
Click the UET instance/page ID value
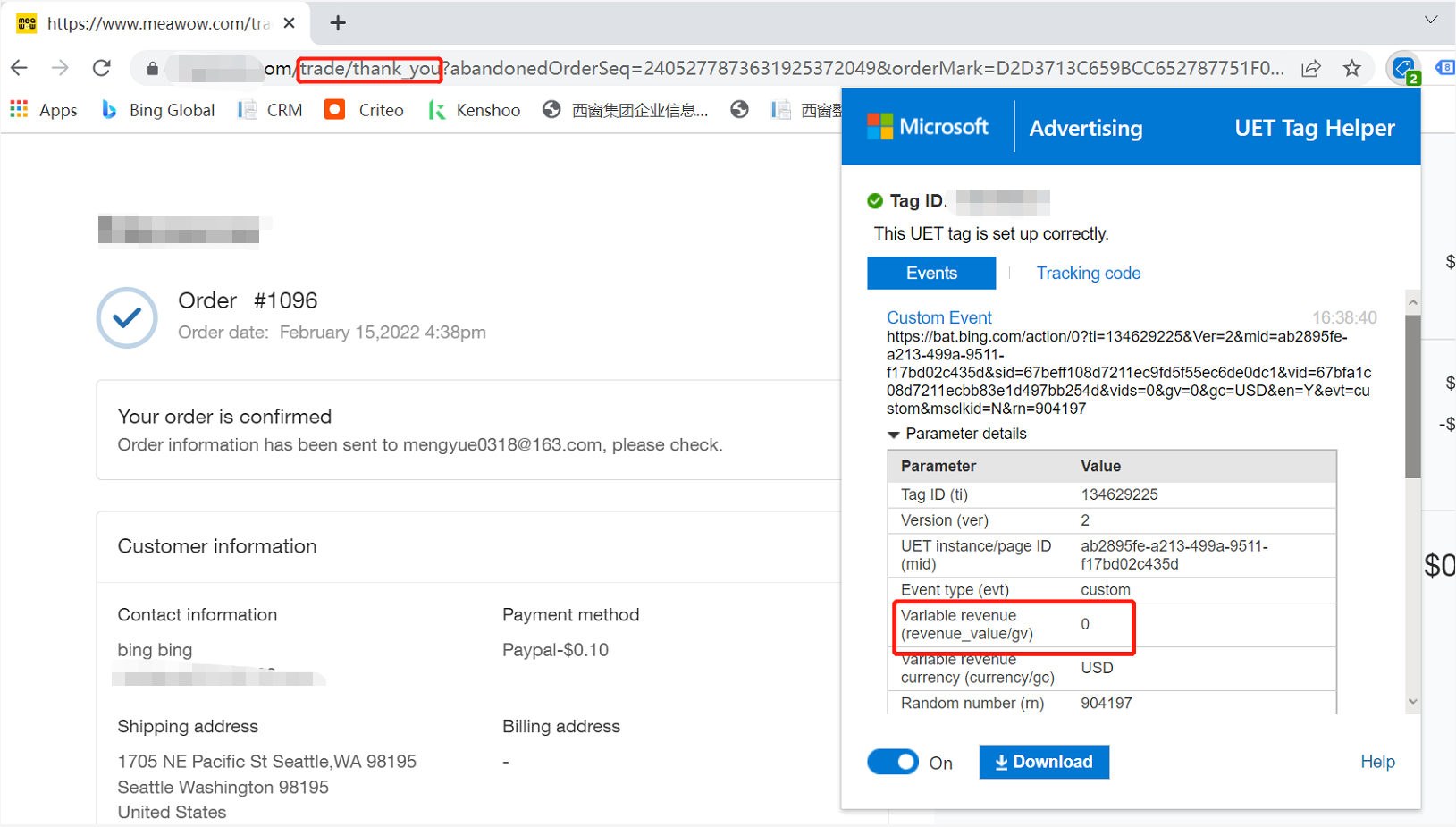coord(1174,555)
